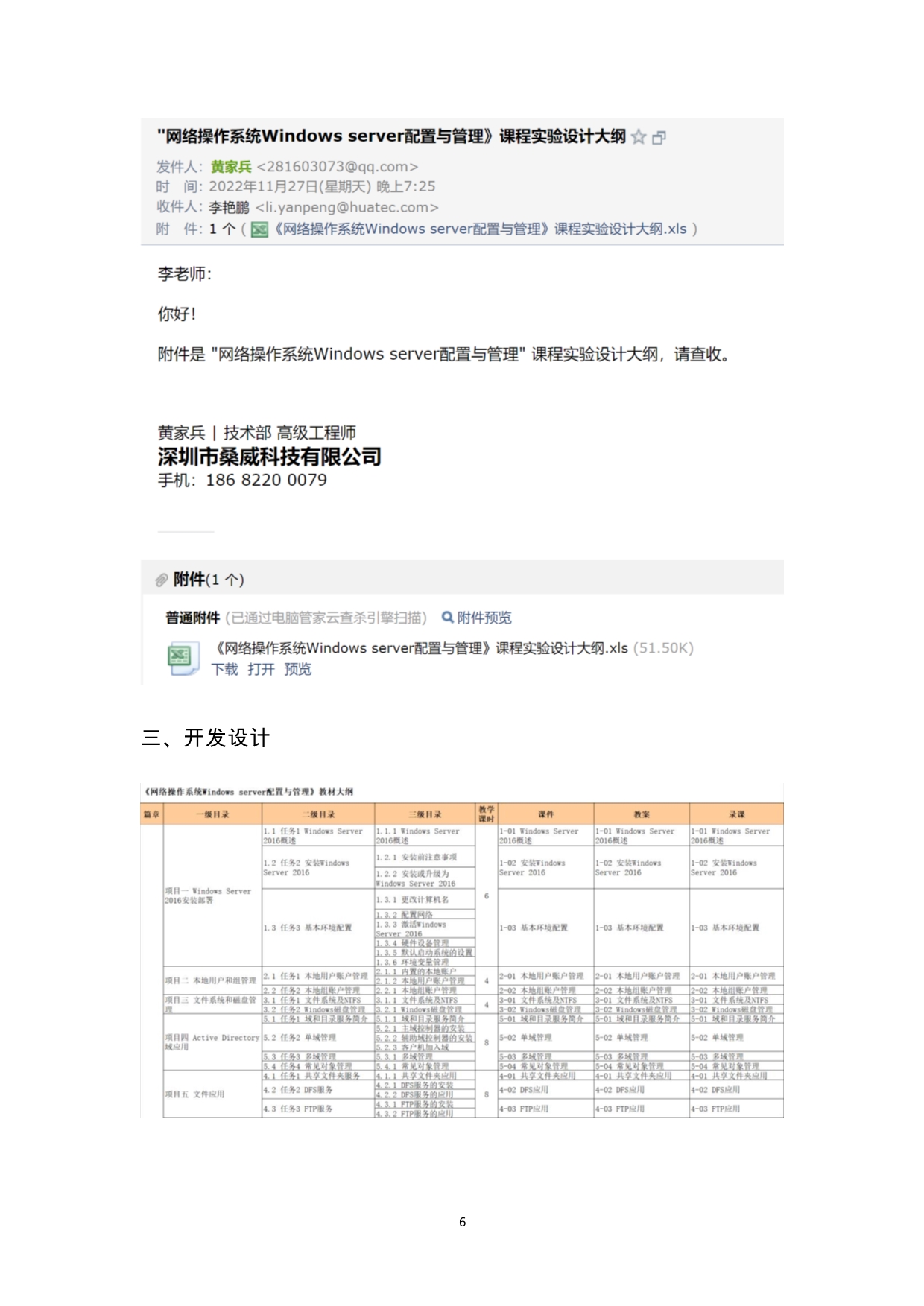Click the 下载 link
The width and height of the screenshot is (924, 1306).
pyautogui.click(x=224, y=669)
